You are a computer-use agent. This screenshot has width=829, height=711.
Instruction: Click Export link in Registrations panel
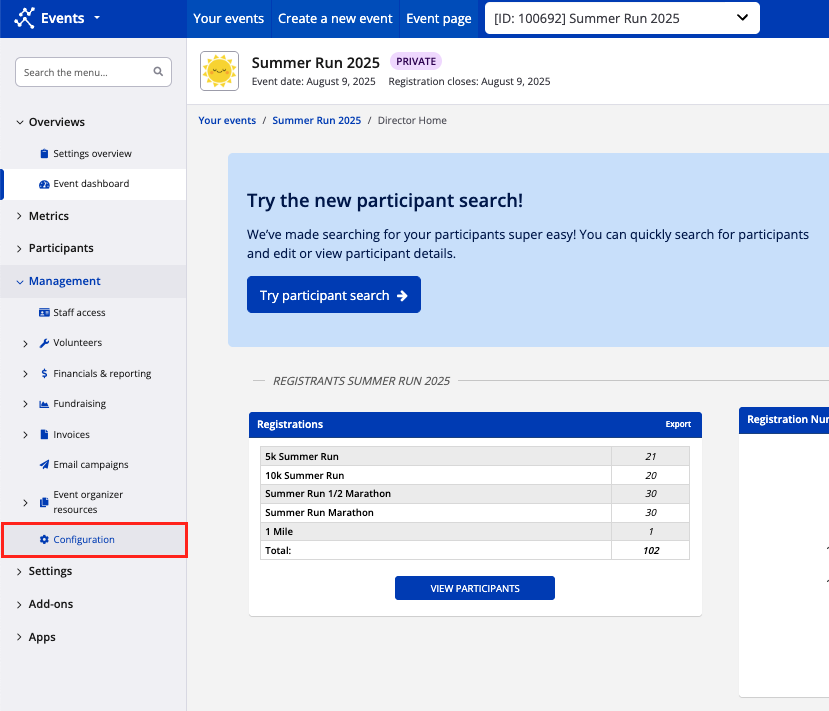click(x=678, y=424)
